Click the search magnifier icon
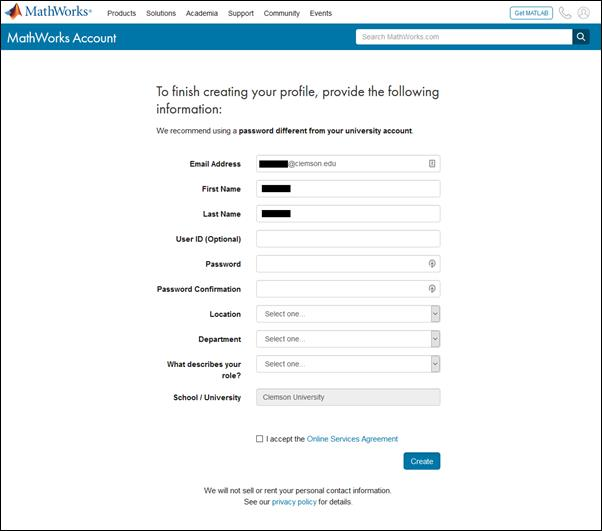 [581, 37]
